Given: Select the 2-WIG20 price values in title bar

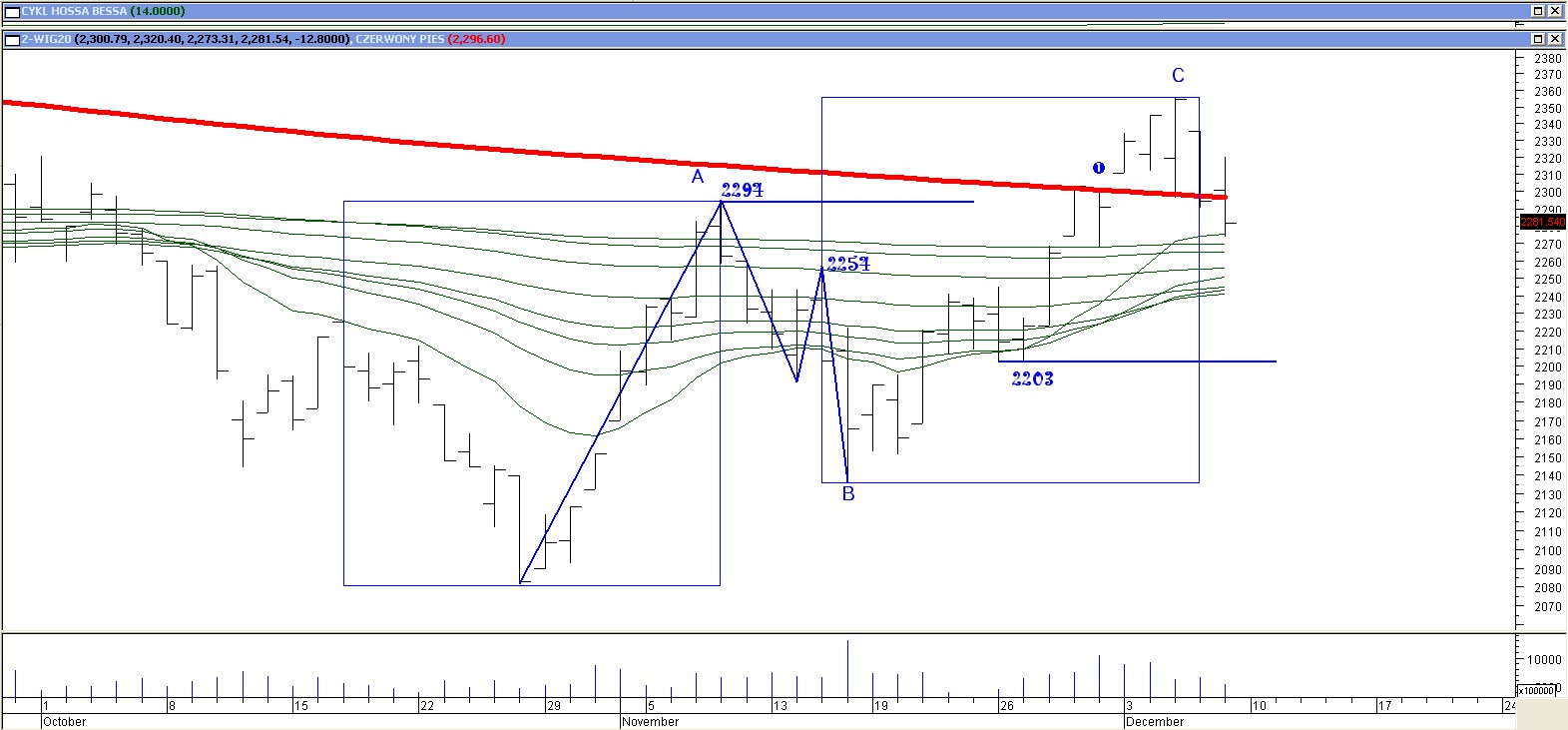Looking at the screenshot, I should tap(213, 39).
